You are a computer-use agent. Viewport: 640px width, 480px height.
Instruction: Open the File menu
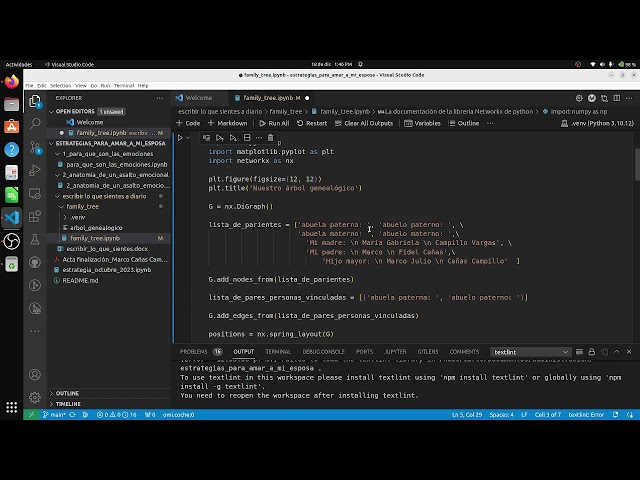click(29, 86)
